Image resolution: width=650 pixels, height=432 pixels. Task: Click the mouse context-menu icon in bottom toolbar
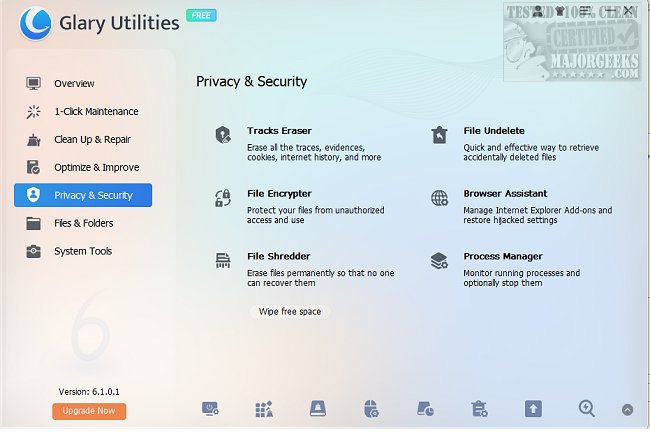coord(371,408)
